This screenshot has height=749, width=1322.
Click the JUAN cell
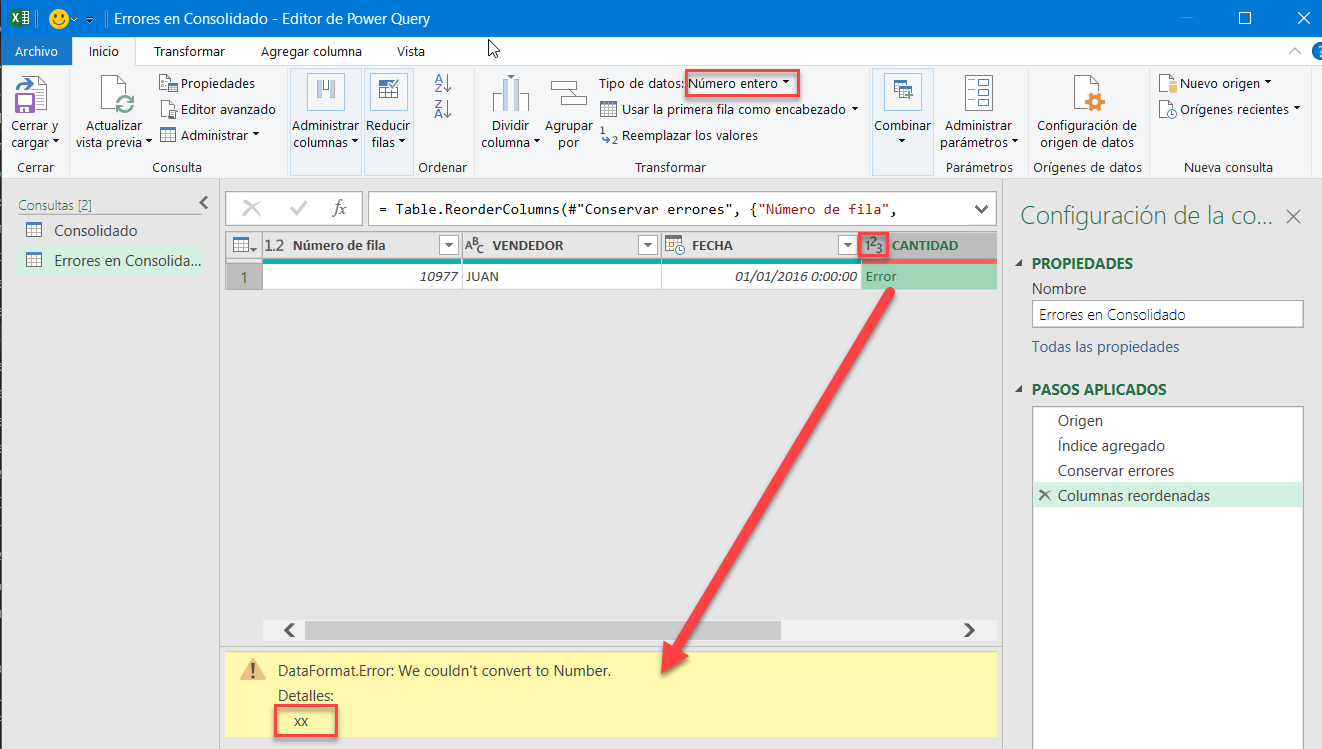(x=561, y=276)
